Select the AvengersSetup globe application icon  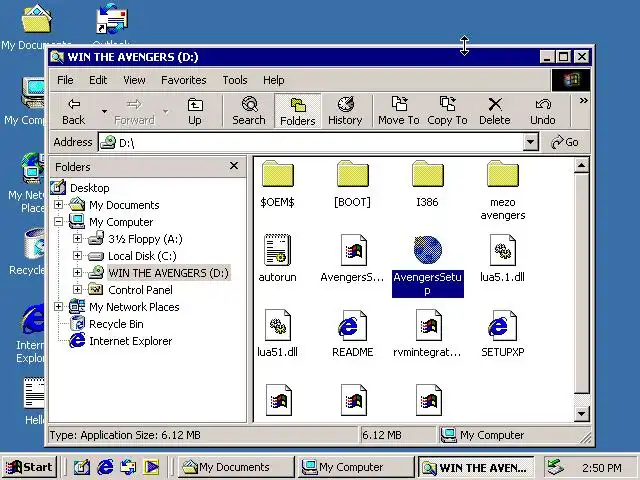[x=427, y=250]
